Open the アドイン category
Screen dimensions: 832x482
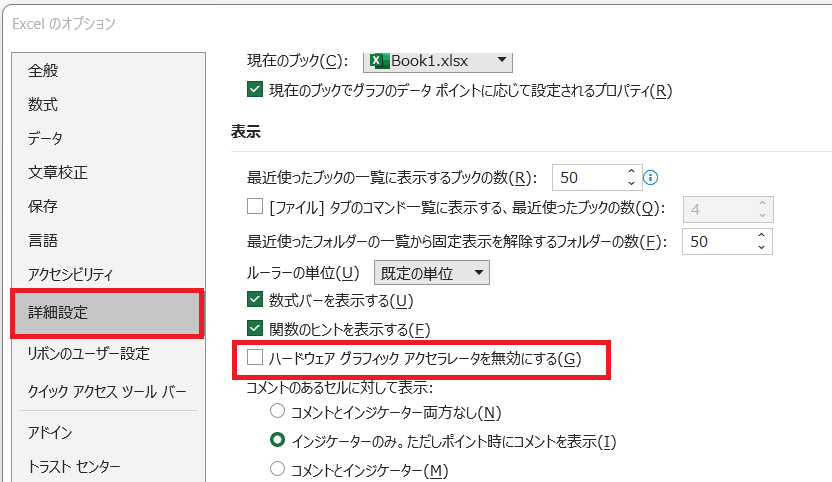click(50, 433)
